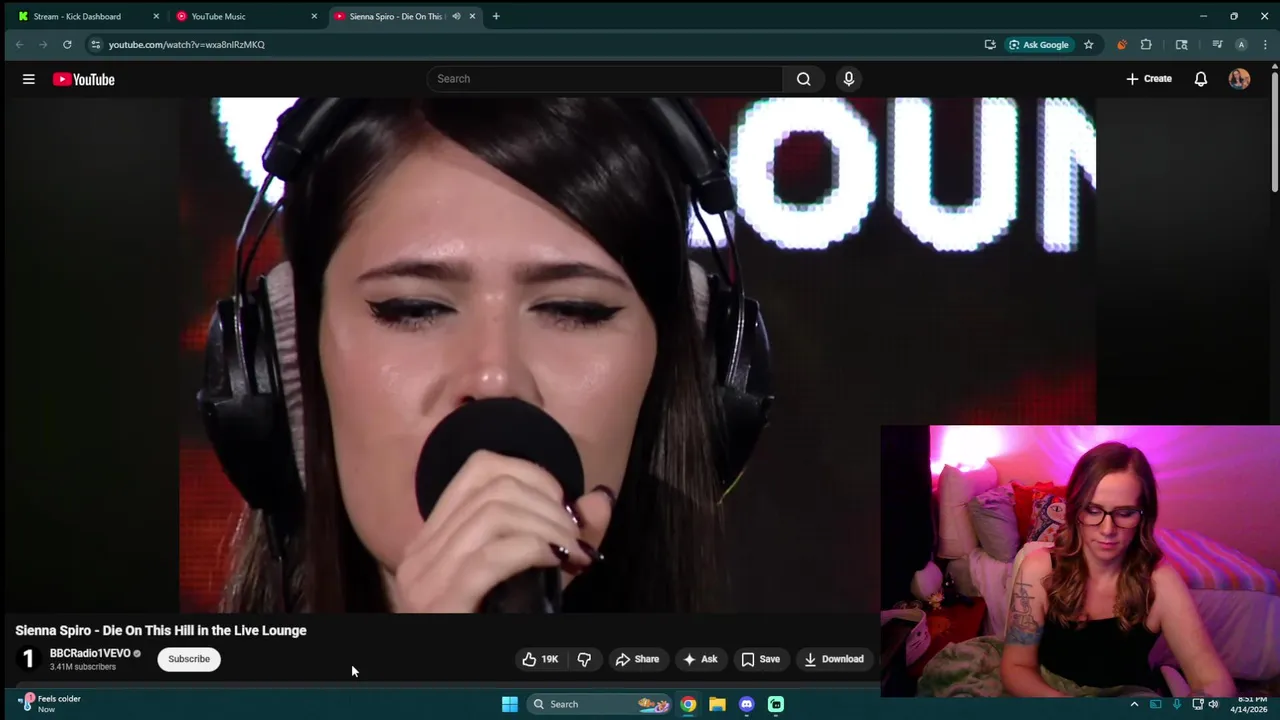Open Chrome from the taskbar
The image size is (1280, 720).
click(688, 704)
